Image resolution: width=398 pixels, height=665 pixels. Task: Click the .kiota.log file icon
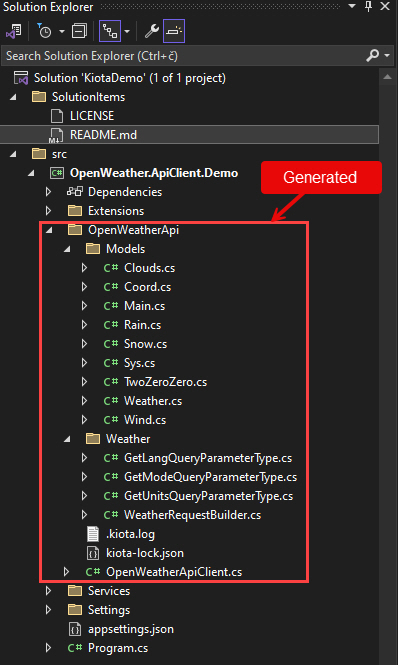(93, 534)
